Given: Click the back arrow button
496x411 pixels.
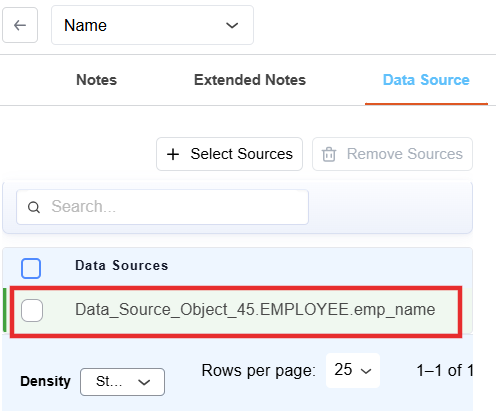Looking at the screenshot, I should pyautogui.click(x=20, y=25).
